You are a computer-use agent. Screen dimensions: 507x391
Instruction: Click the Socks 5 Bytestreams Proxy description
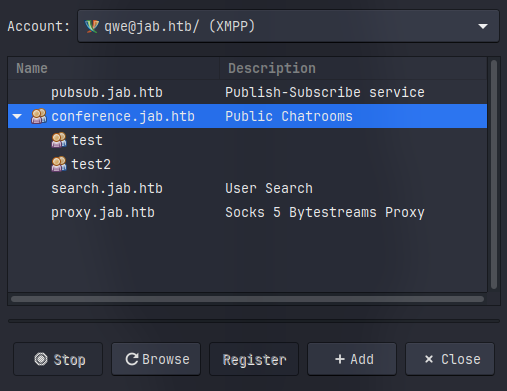coord(325,212)
